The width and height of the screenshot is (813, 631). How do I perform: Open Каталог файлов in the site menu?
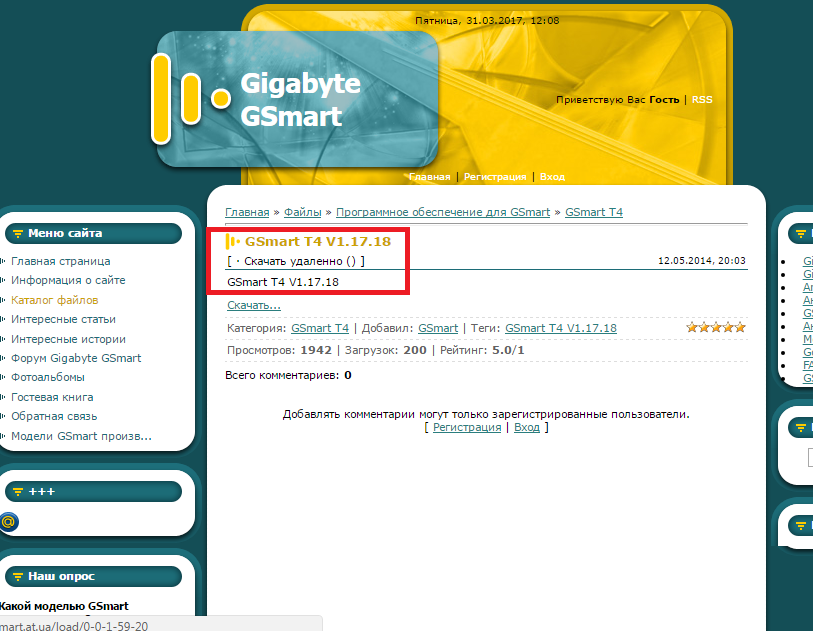pos(54,300)
